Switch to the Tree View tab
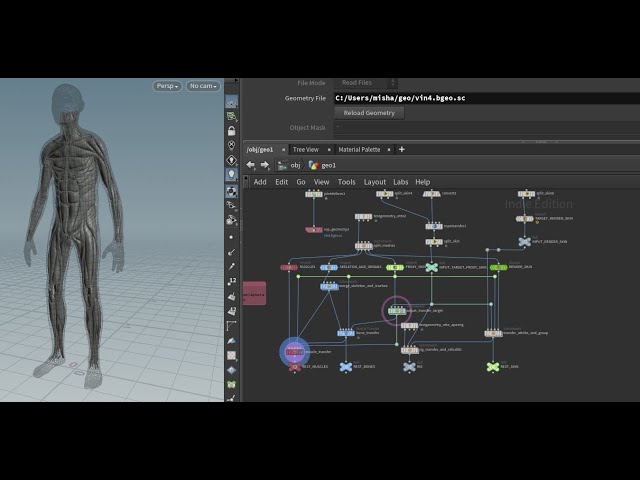Viewport: 640px width, 480px height. [x=306, y=150]
